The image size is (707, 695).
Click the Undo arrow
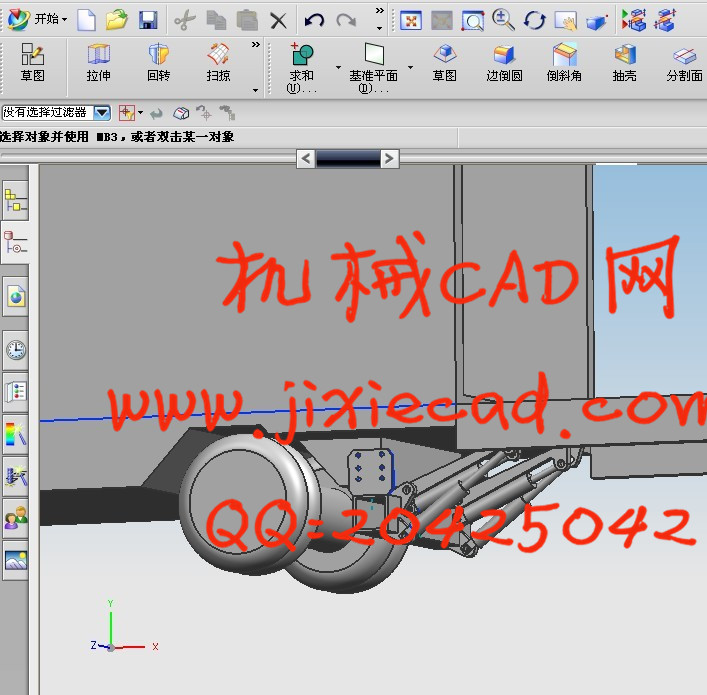[314, 19]
